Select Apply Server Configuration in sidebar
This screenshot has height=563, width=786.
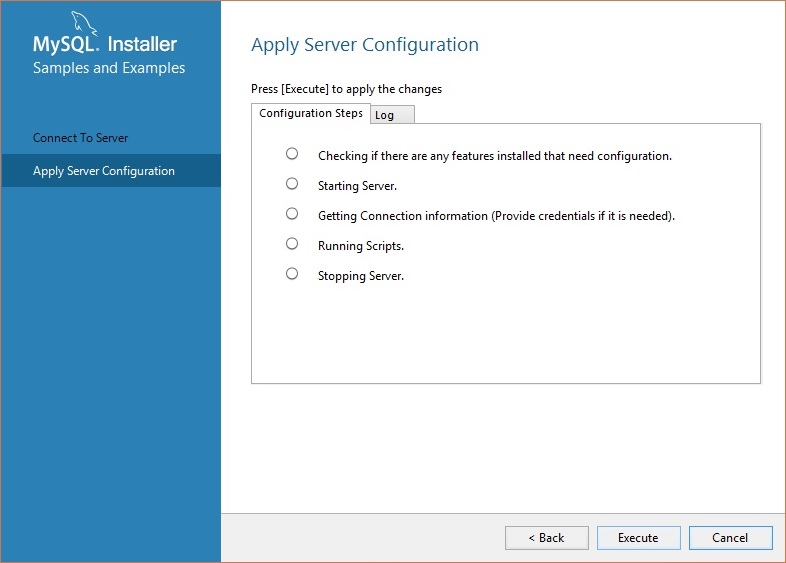click(x=111, y=170)
